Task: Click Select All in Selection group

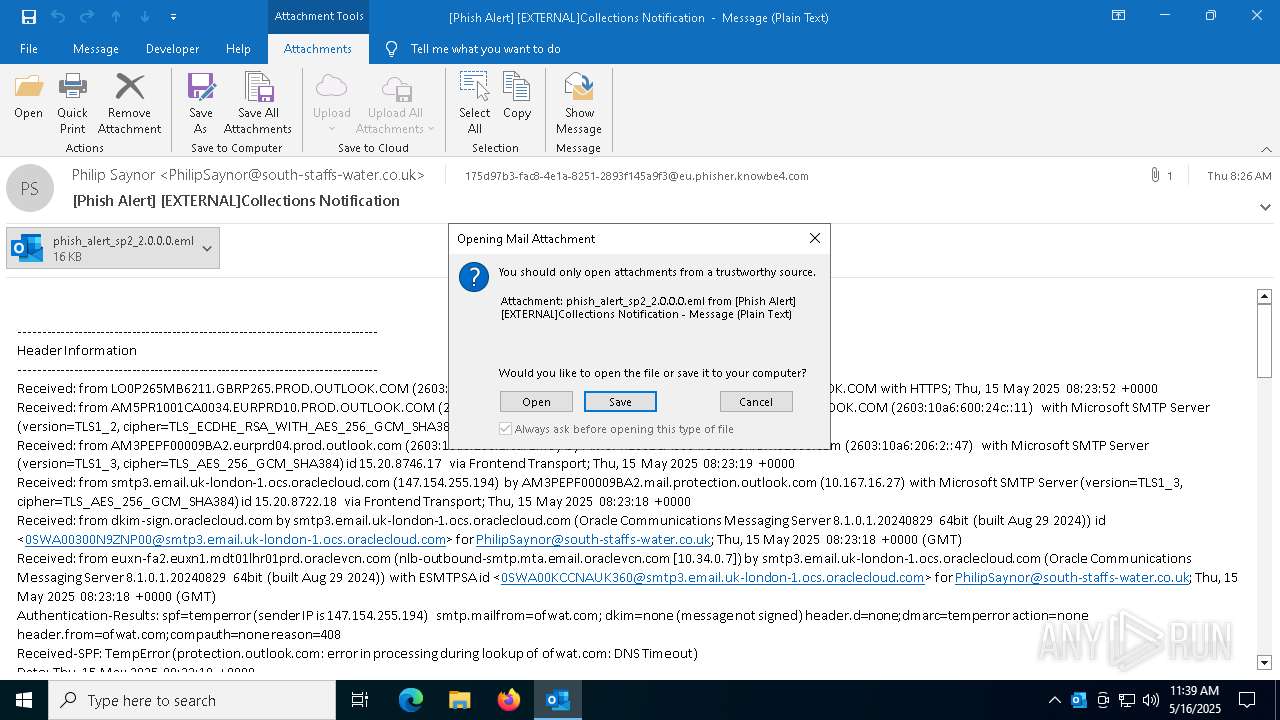Action: click(475, 104)
